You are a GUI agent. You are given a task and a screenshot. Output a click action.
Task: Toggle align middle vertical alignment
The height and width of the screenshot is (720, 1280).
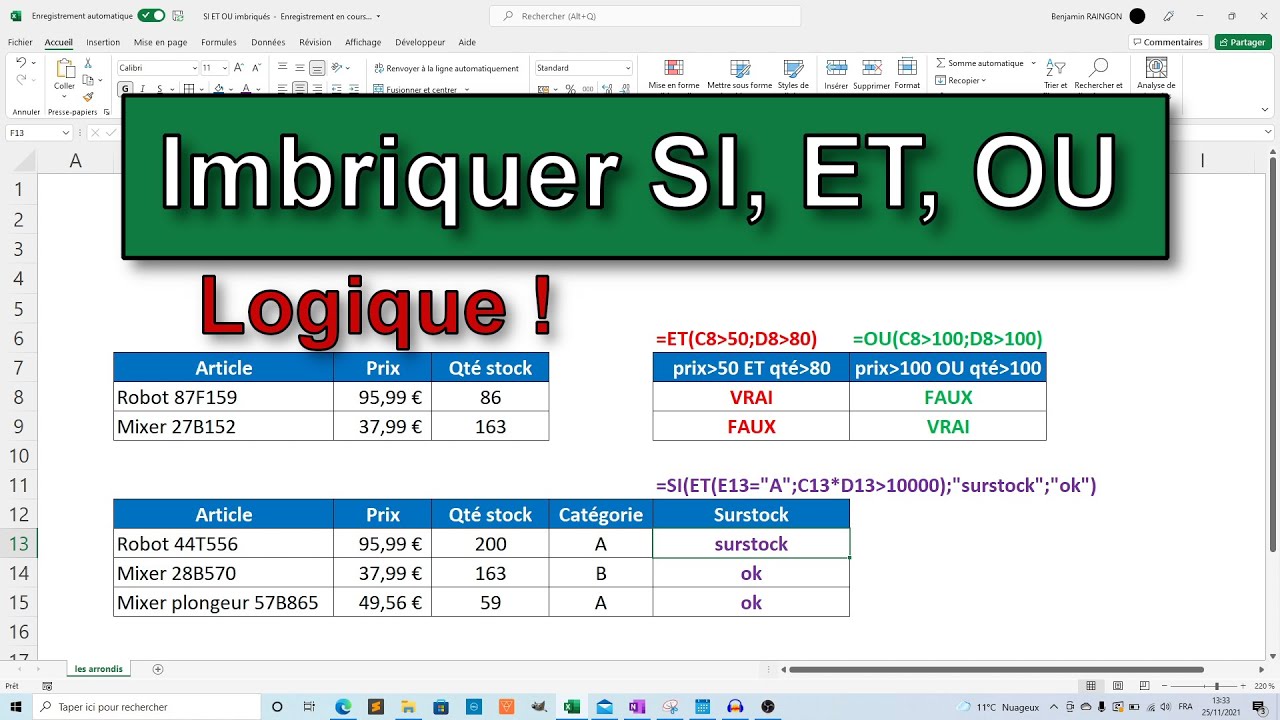[x=300, y=68]
